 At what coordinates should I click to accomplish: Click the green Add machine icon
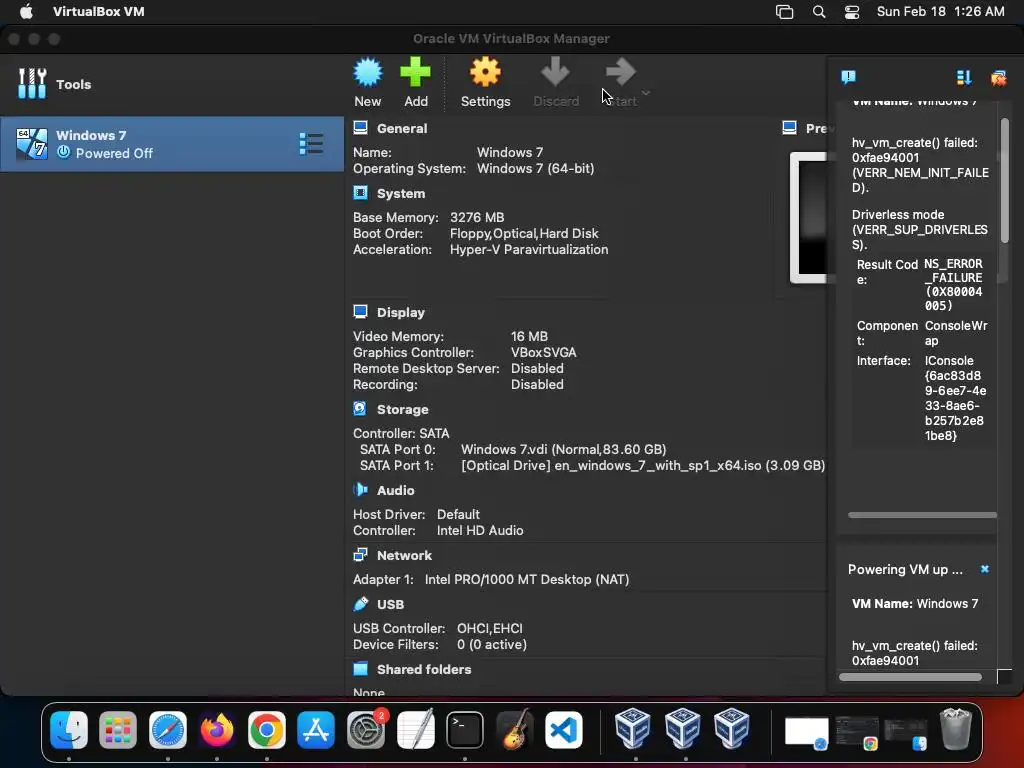[x=415, y=72]
